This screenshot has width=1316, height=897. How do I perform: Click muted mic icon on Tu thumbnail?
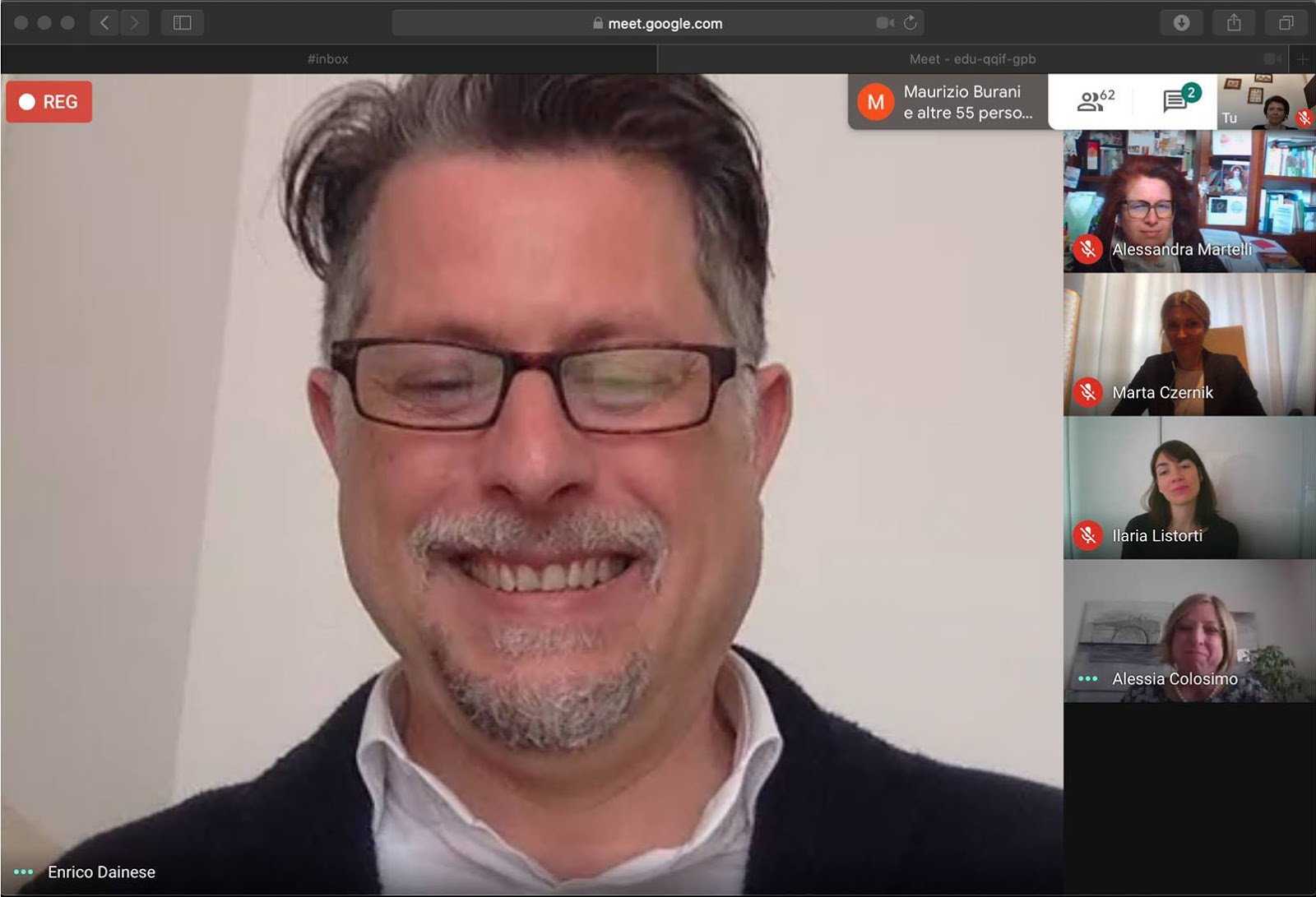click(1304, 118)
